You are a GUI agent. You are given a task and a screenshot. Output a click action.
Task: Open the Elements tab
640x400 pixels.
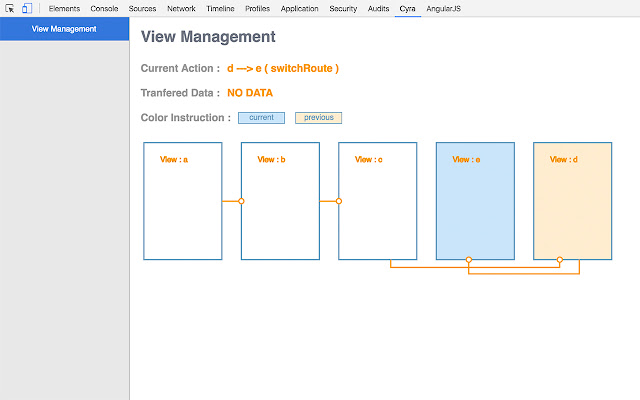click(x=64, y=9)
